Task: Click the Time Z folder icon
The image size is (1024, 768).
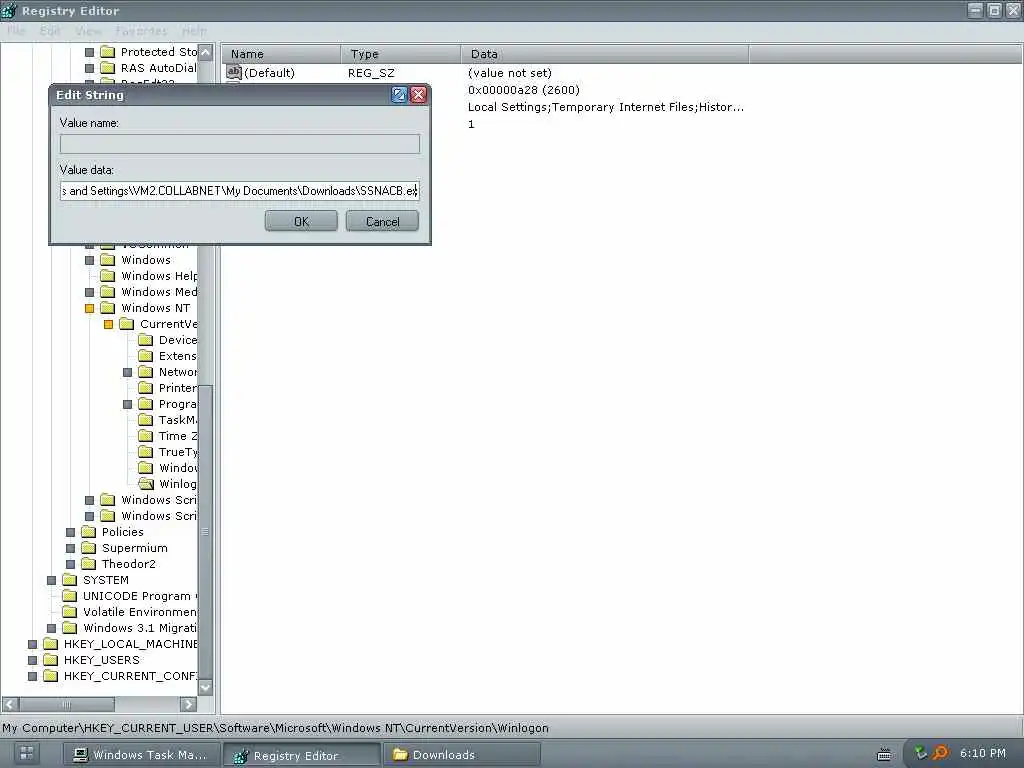Action: click(146, 436)
